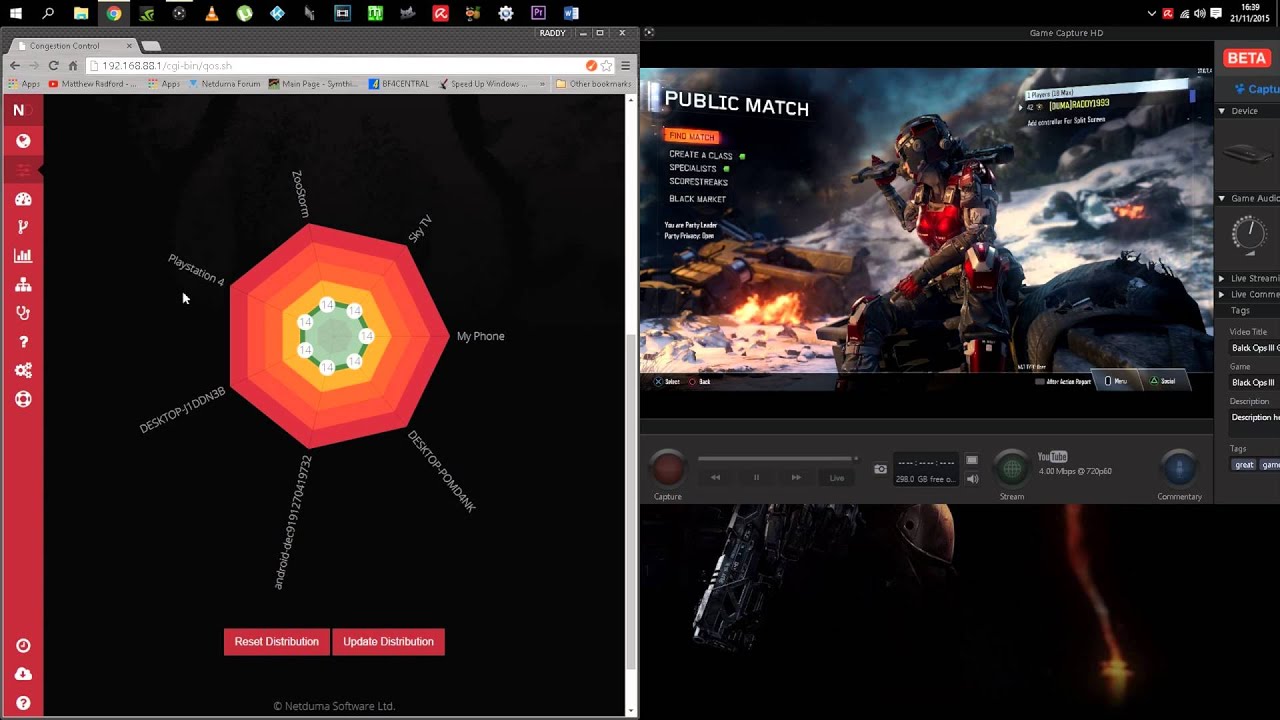Open the stethoscope diagnostics sidebar icon

click(x=23, y=313)
